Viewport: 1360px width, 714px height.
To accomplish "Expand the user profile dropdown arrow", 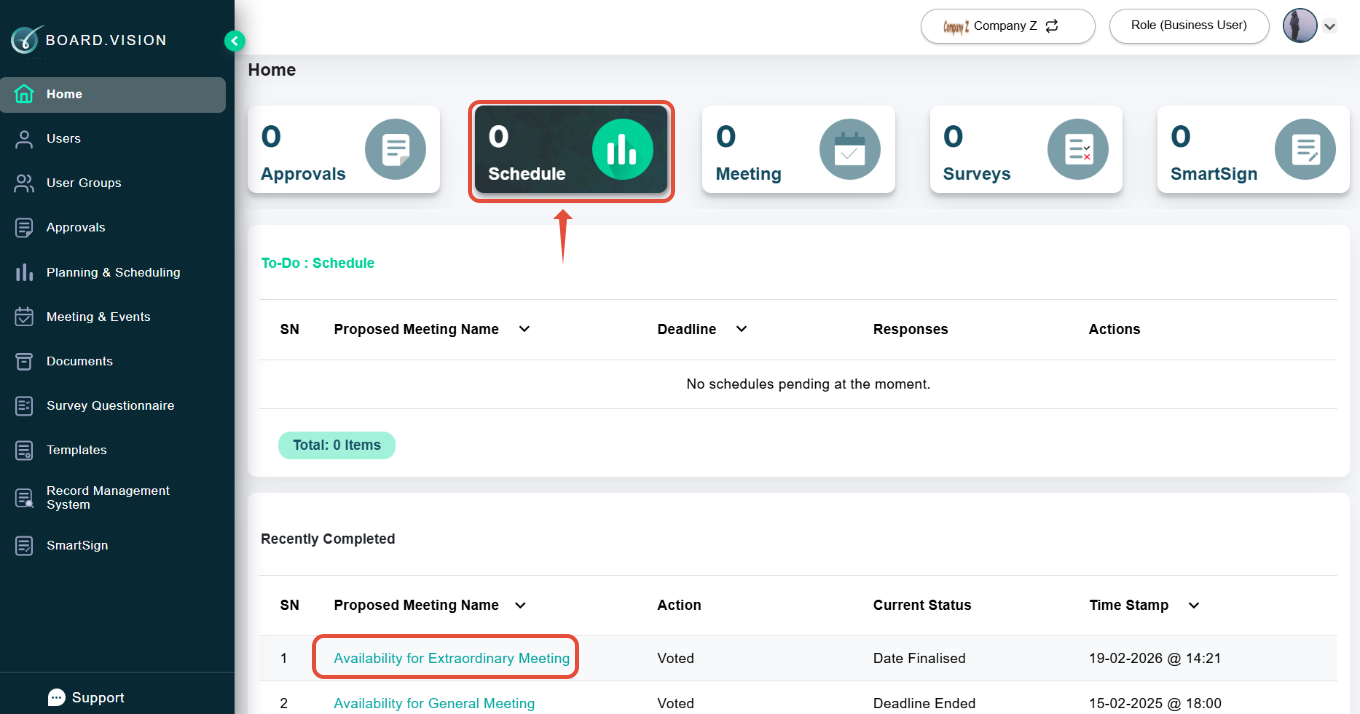I will (x=1330, y=27).
